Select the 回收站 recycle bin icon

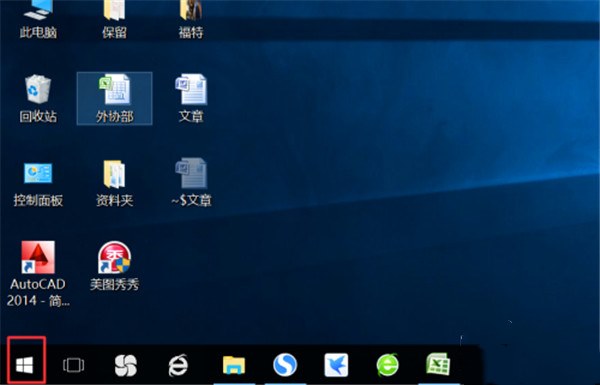[38, 89]
